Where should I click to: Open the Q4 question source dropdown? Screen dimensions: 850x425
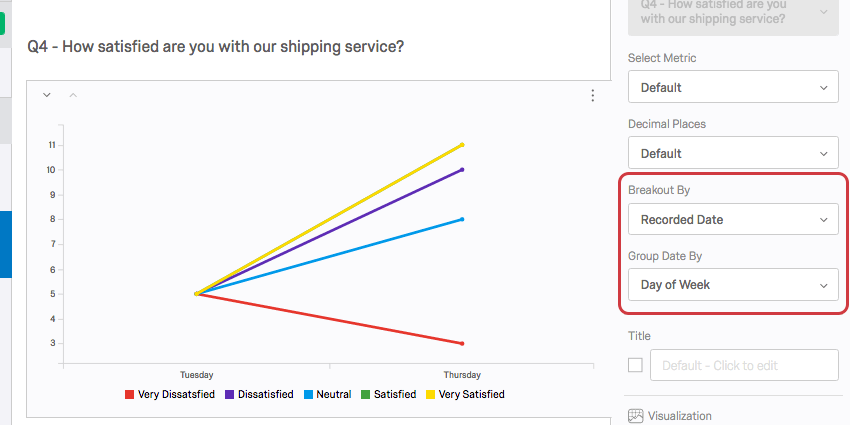733,12
